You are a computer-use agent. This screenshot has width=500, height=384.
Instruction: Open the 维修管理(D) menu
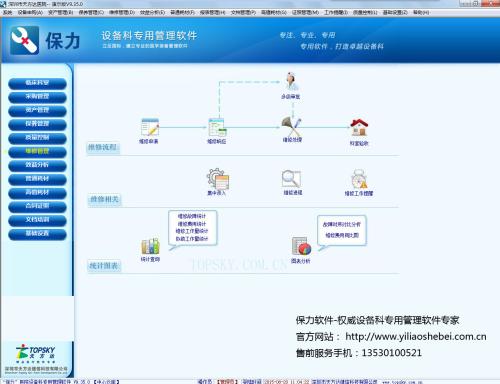click(x=122, y=12)
